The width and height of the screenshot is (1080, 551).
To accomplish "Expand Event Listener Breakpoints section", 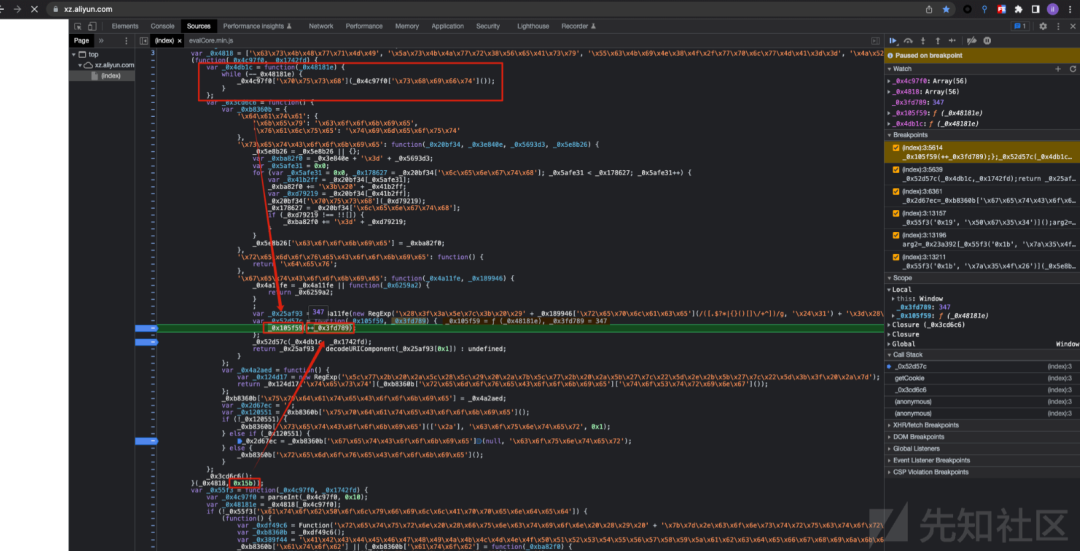I will click(982, 460).
